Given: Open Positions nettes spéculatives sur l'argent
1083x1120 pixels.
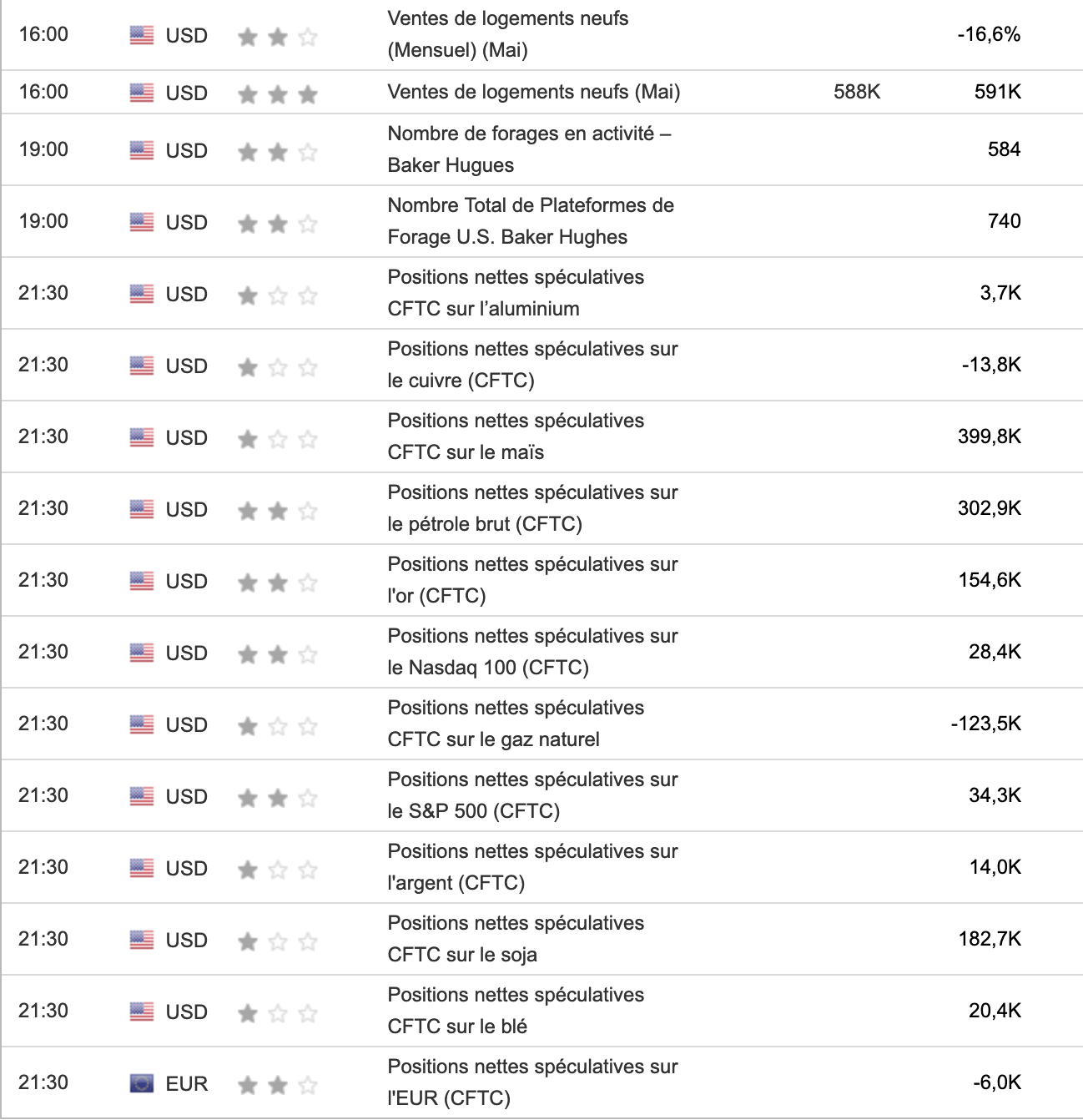Looking at the screenshot, I should pos(532,867).
